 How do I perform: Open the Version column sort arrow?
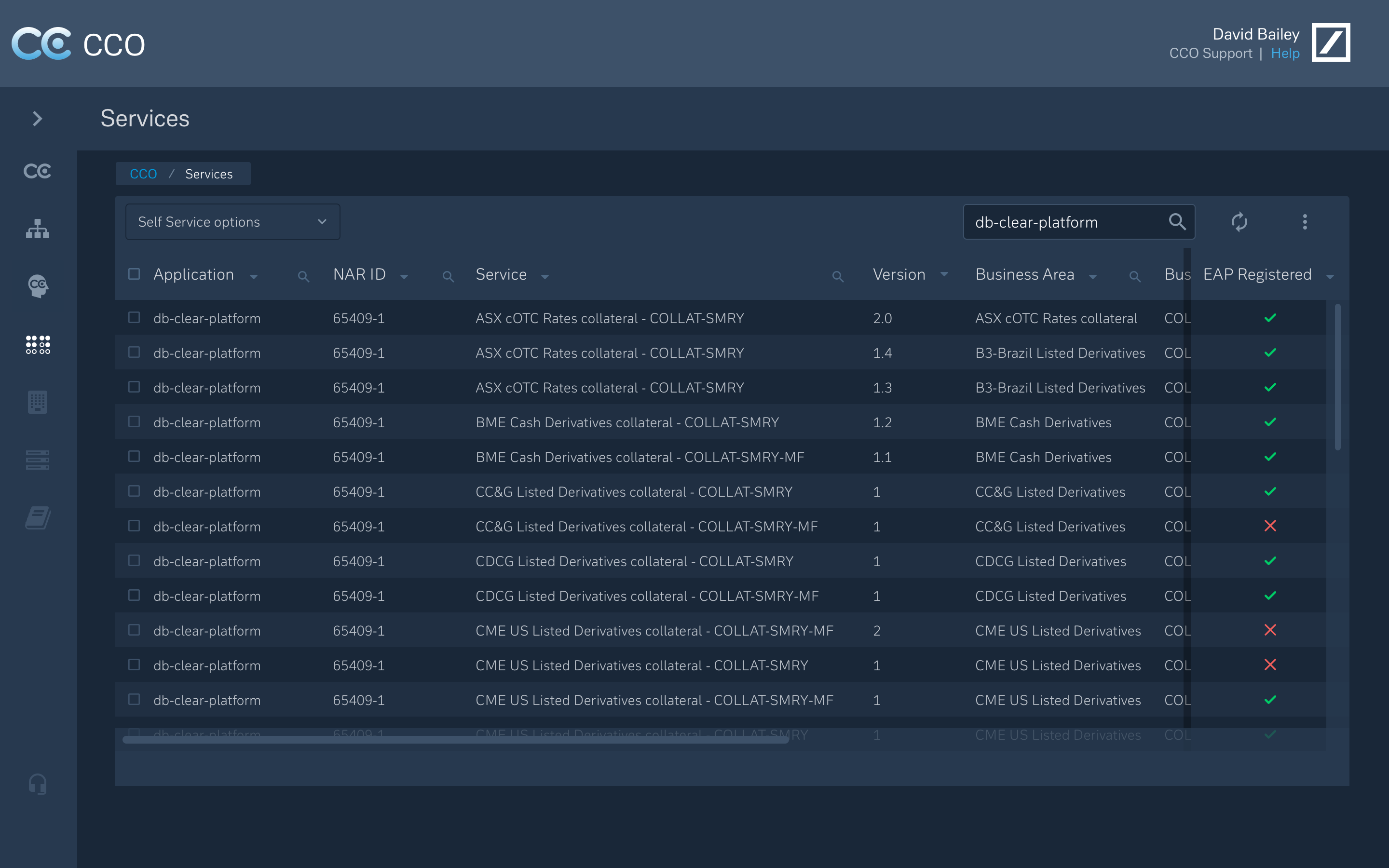[x=944, y=275]
